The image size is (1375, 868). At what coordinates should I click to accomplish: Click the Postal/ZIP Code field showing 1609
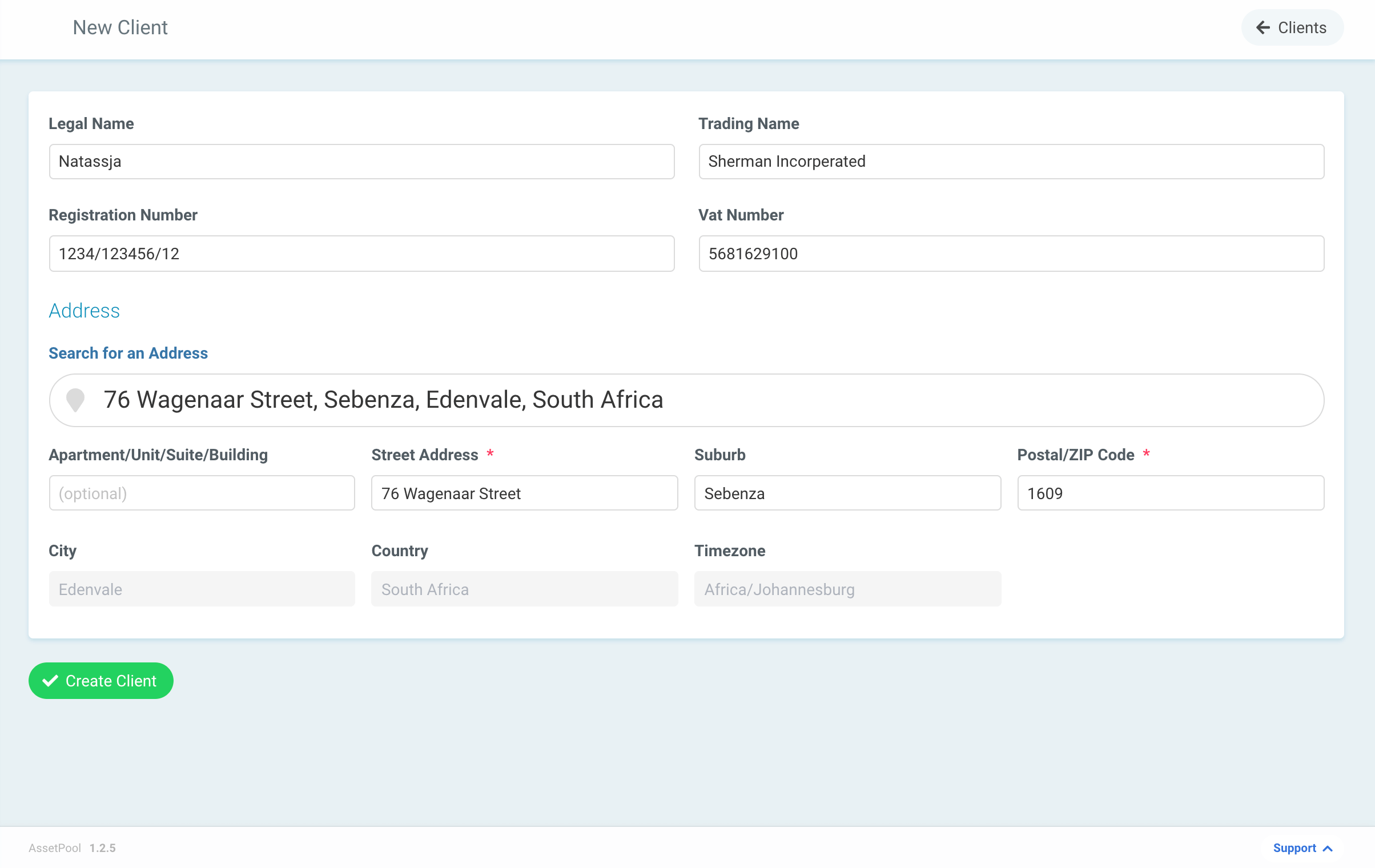(x=1170, y=493)
